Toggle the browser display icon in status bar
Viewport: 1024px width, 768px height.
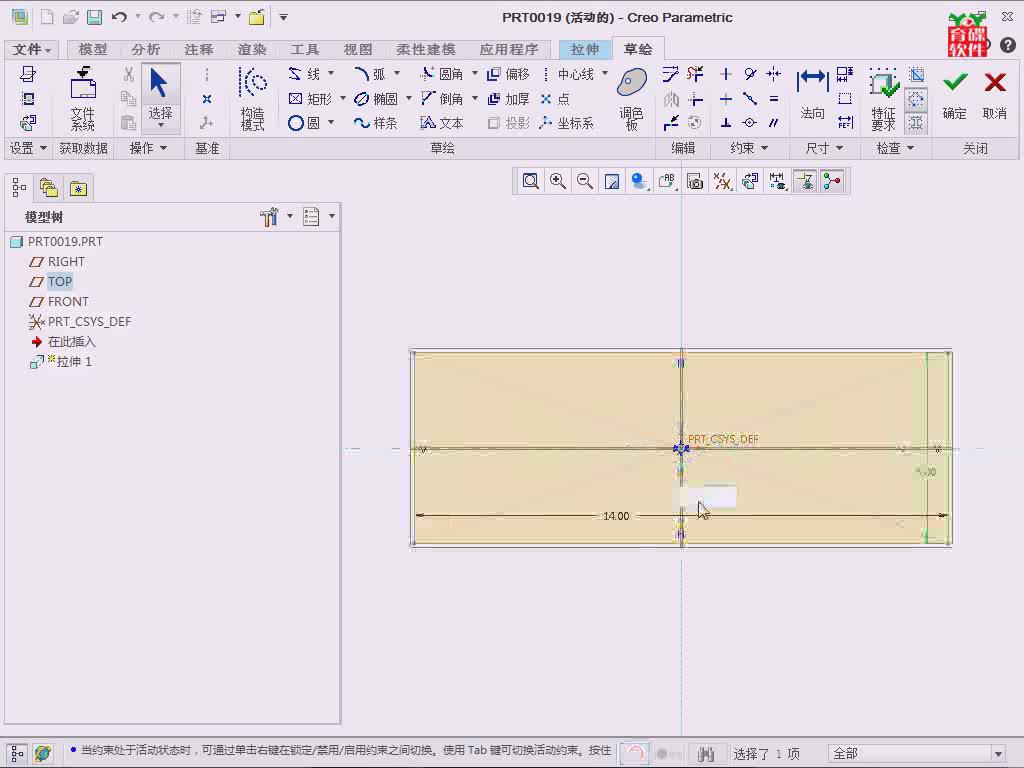click(43, 754)
